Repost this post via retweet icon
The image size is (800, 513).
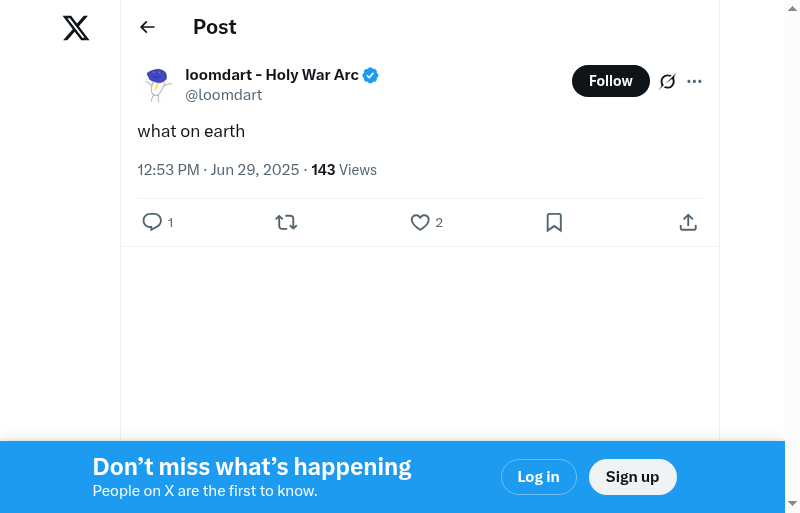pos(286,222)
